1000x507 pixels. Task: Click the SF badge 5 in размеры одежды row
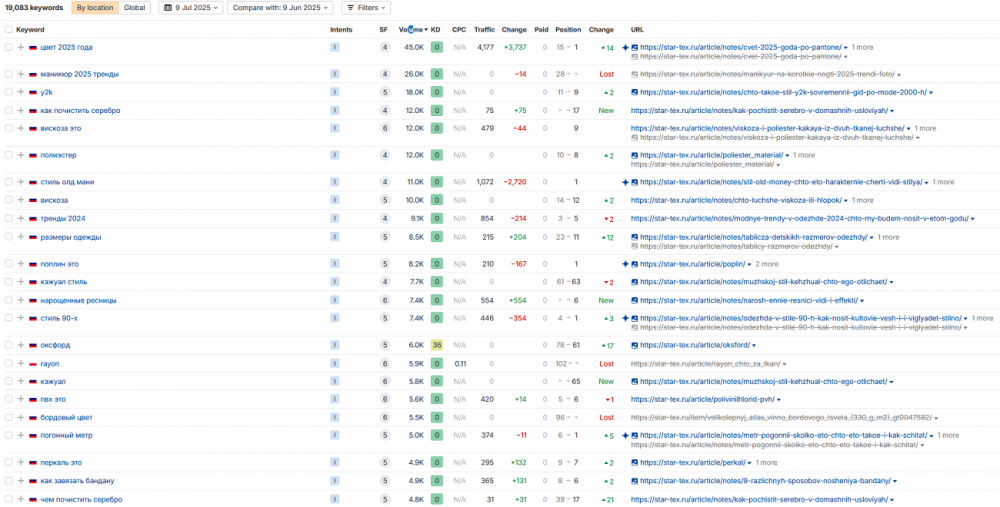coord(384,237)
